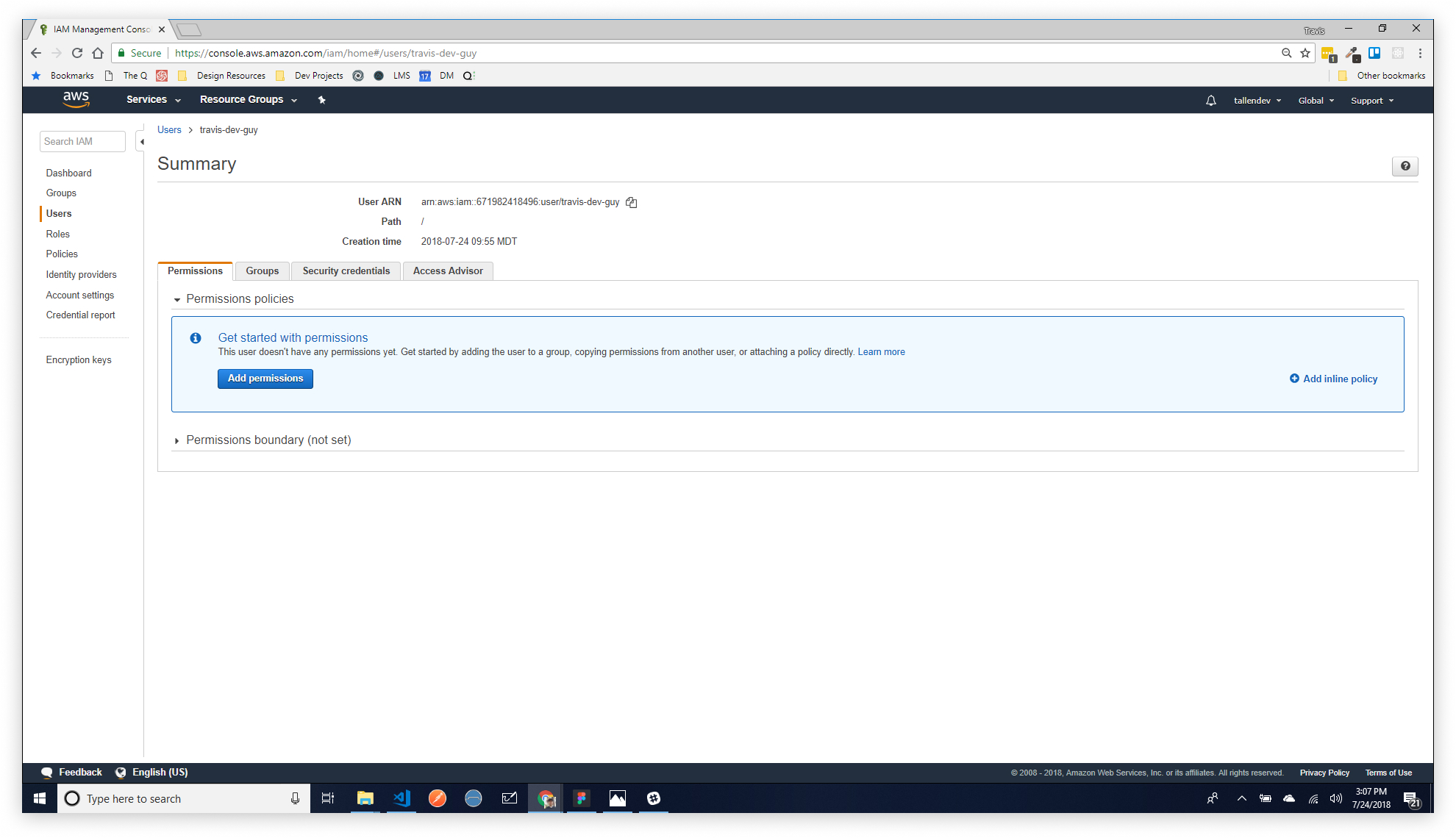This screenshot has height=838, width=1456.
Task: Collapse the IAM sidebar with arrow toggle
Action: pos(141,142)
